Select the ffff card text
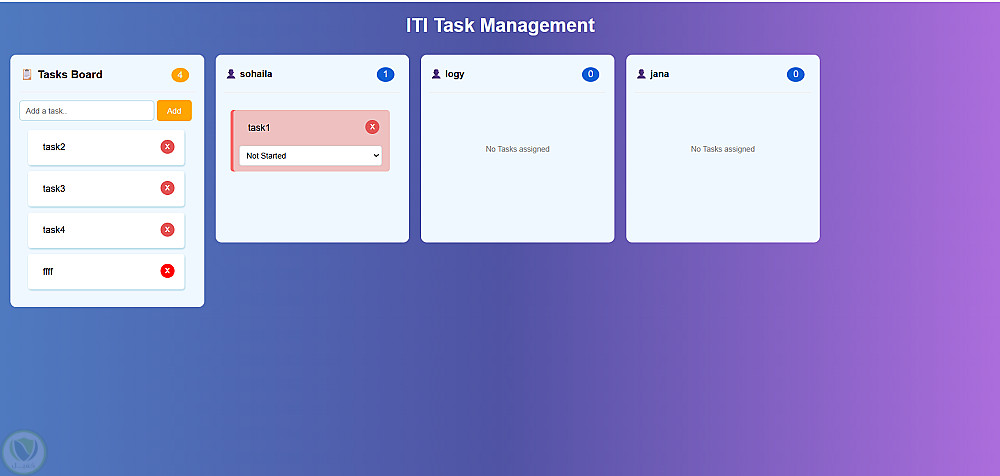The image size is (1000, 476). coord(48,272)
